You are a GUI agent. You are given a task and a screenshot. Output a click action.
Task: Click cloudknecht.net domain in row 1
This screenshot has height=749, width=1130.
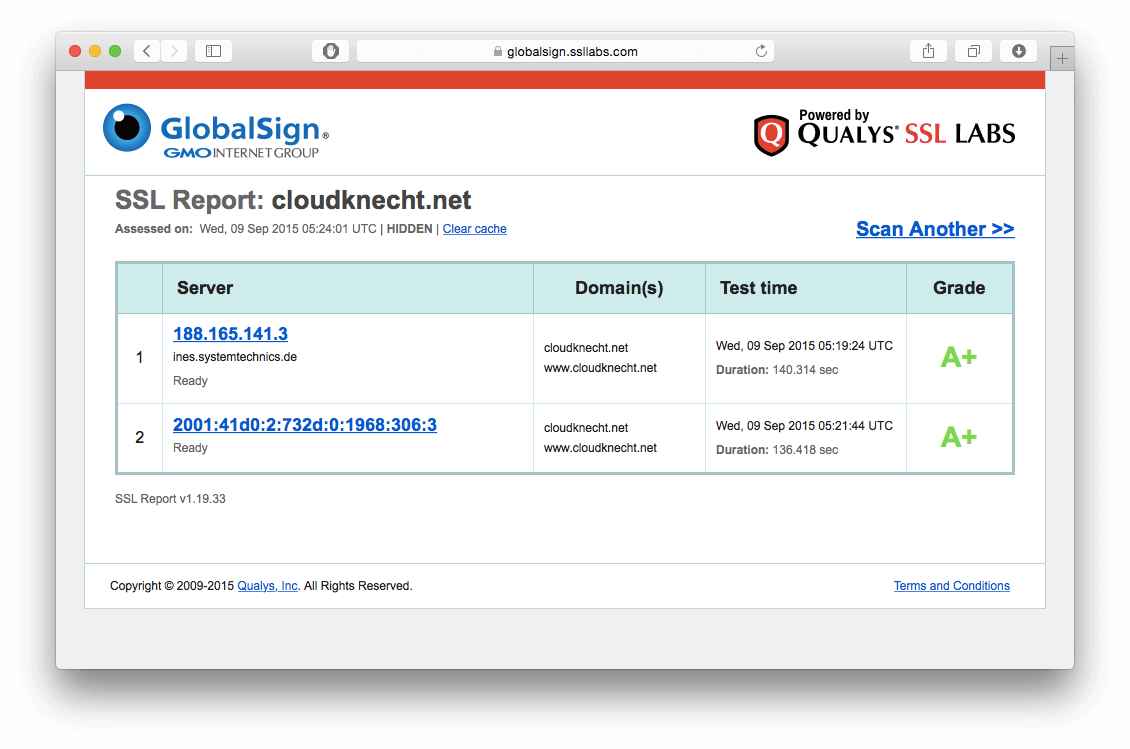(586, 347)
